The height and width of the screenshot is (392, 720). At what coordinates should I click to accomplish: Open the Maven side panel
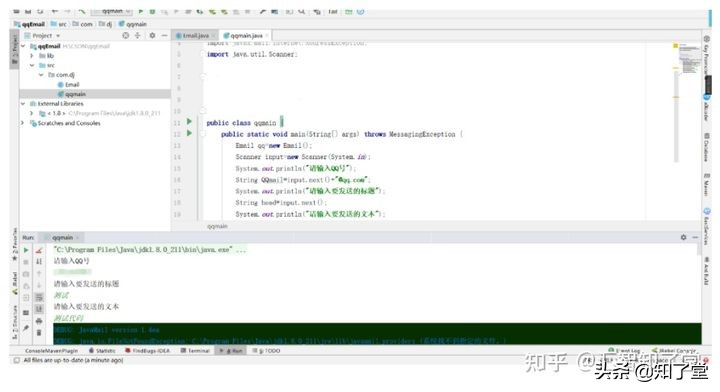pyautogui.click(x=707, y=185)
